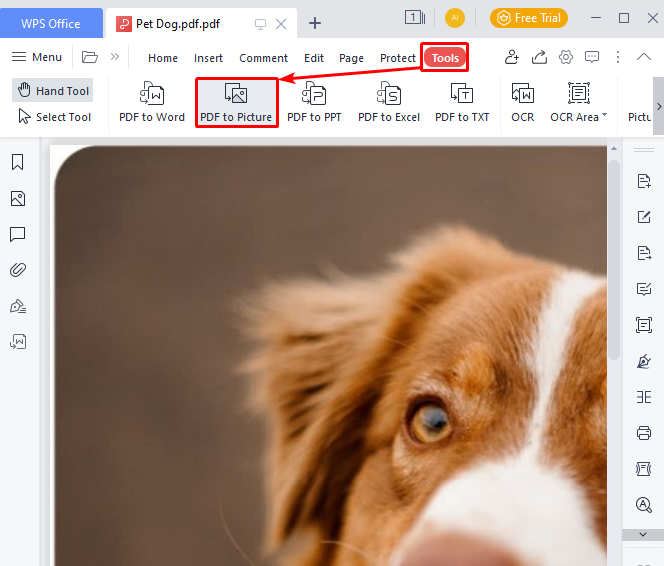Click the add-page icon in right sidebar
Viewport: 664px width, 566px height.
pyautogui.click(x=644, y=181)
